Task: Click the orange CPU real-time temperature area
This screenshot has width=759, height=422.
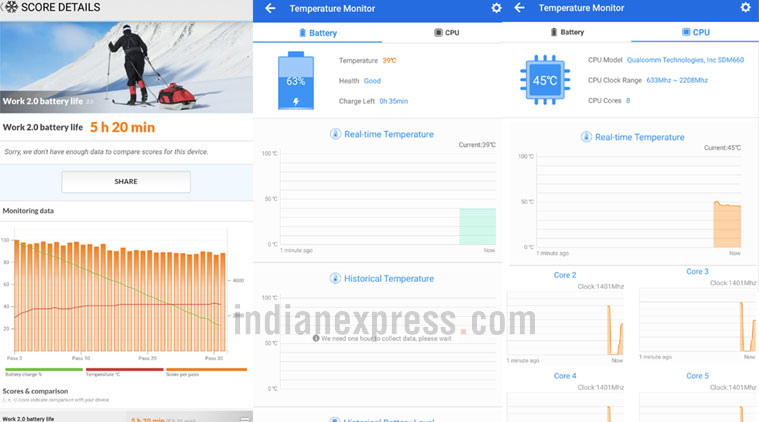Action: [727, 225]
